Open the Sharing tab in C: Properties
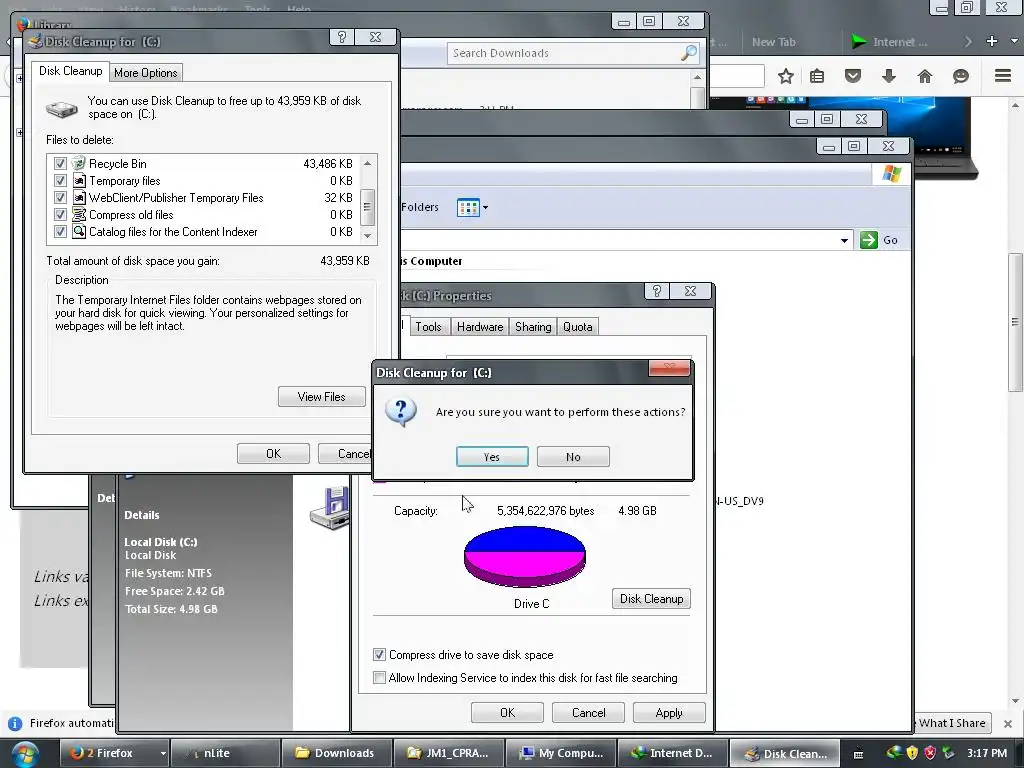The width and height of the screenshot is (1024, 768). point(533,327)
